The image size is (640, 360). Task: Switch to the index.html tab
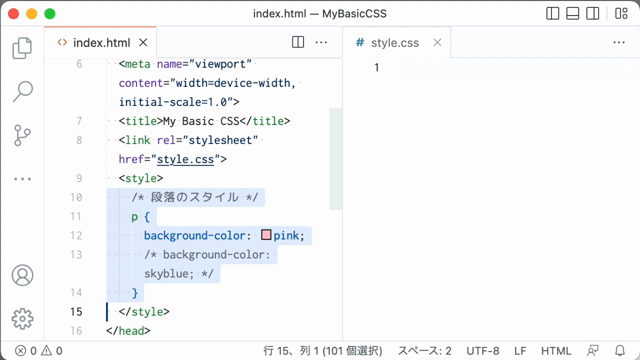point(96,42)
